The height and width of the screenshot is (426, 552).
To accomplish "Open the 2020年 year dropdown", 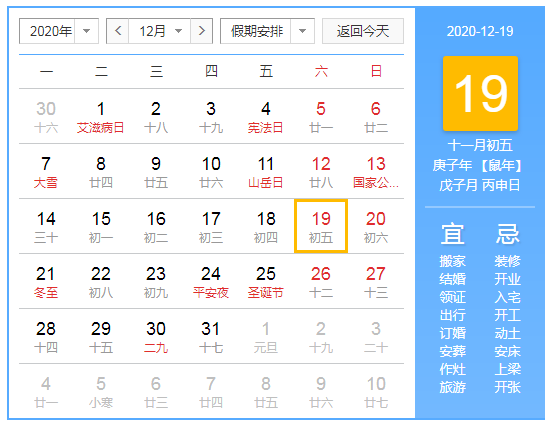I will click(x=59, y=31).
